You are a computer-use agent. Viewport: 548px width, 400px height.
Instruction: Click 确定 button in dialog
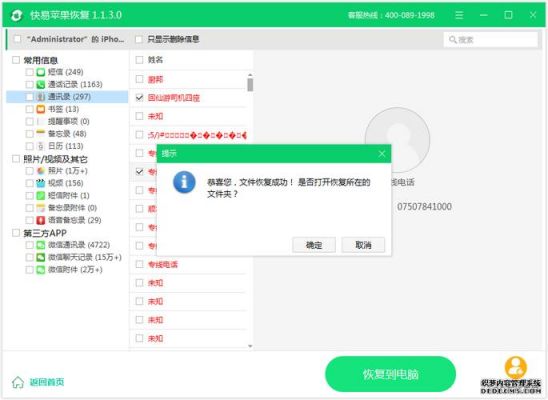coord(314,245)
